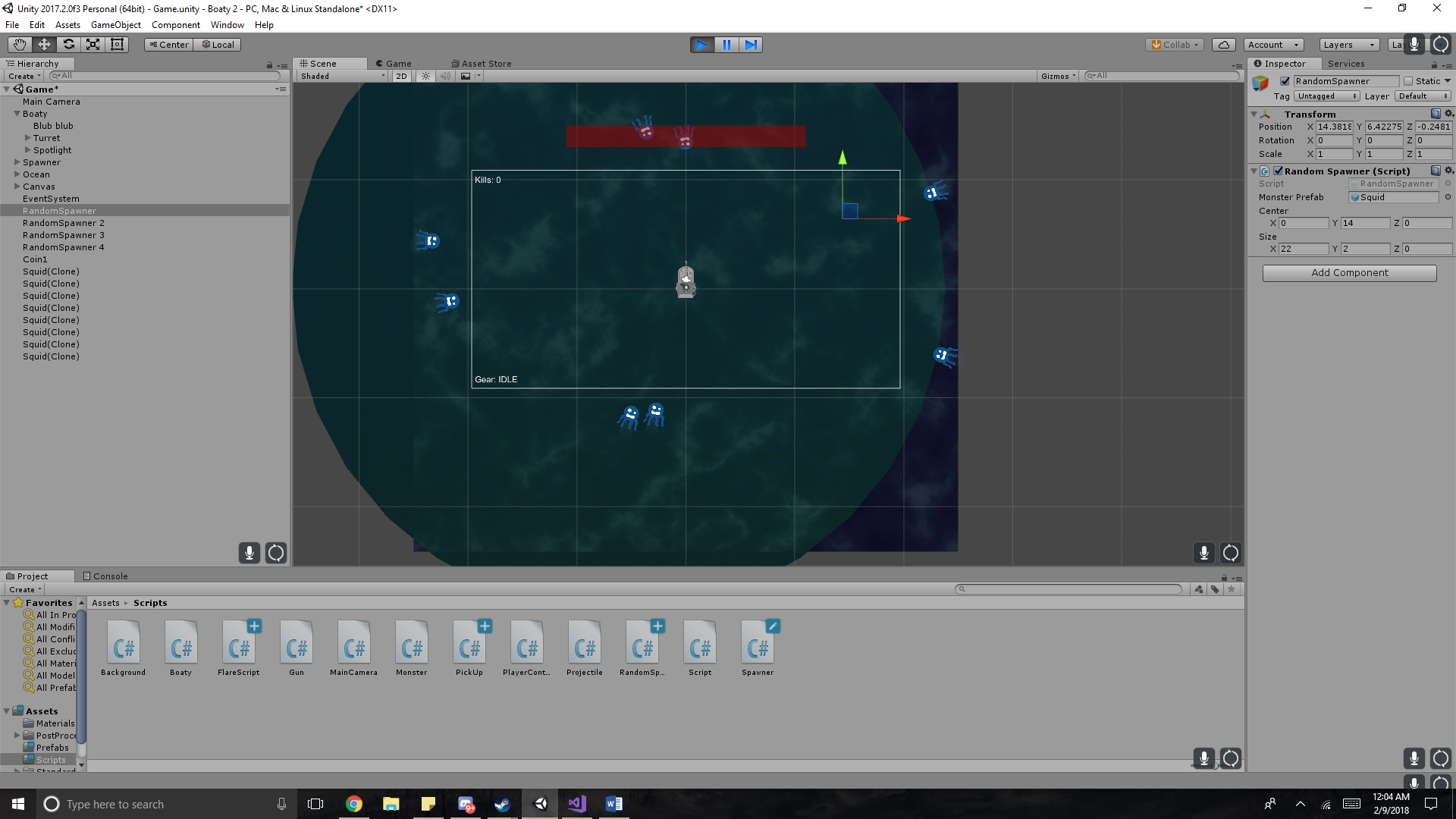Toggle the 2D scene view mode

[x=401, y=76]
